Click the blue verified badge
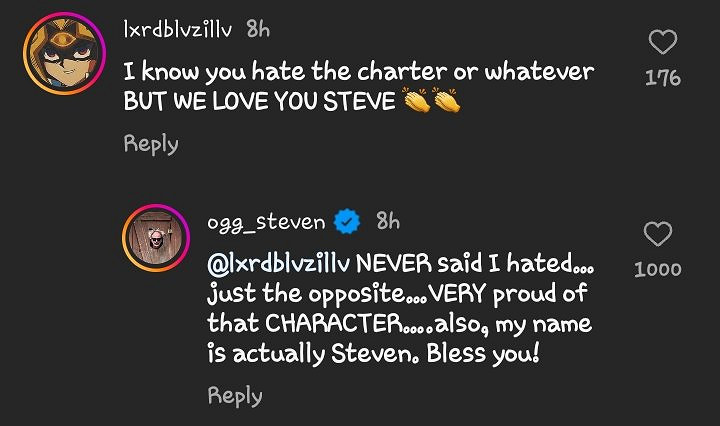 coord(347,223)
